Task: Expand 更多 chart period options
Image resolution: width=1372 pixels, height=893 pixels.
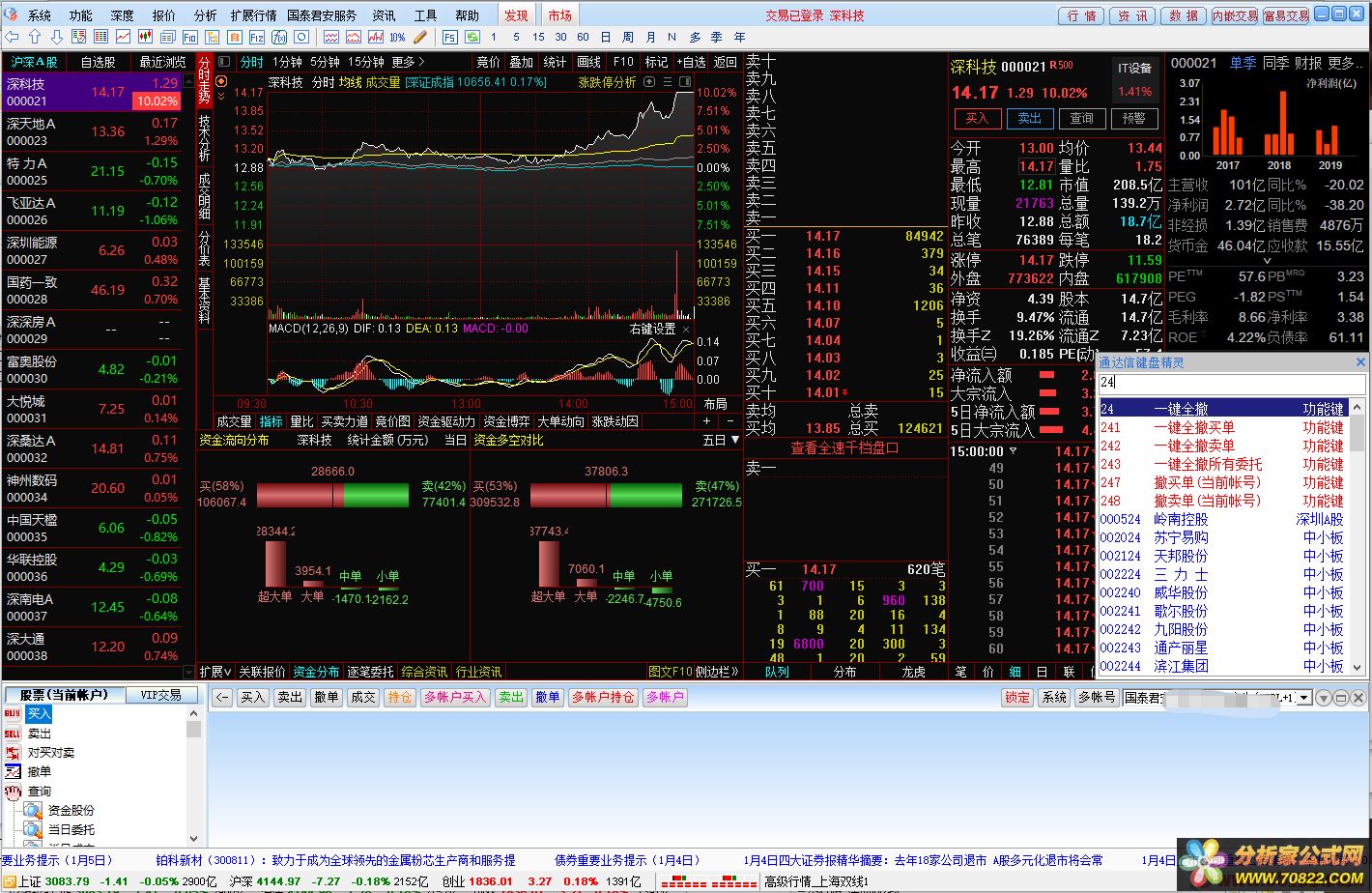Action: point(408,62)
